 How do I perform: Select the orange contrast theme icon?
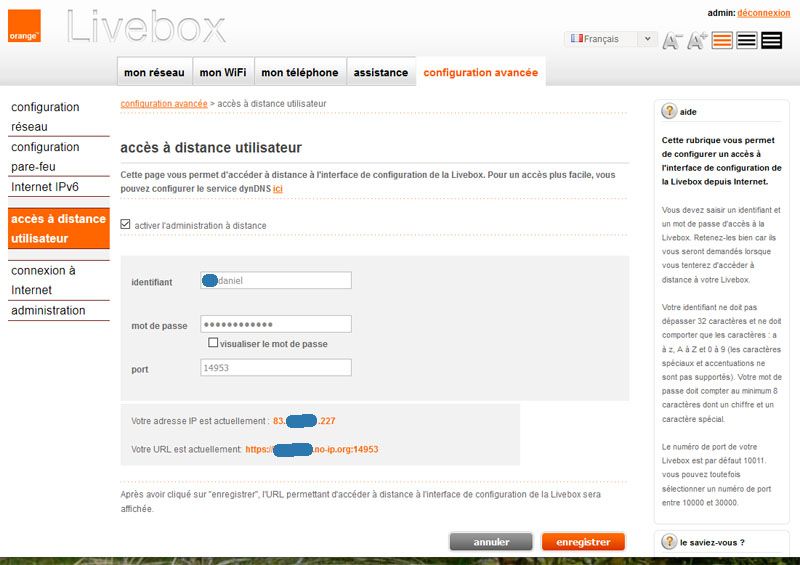point(722,40)
